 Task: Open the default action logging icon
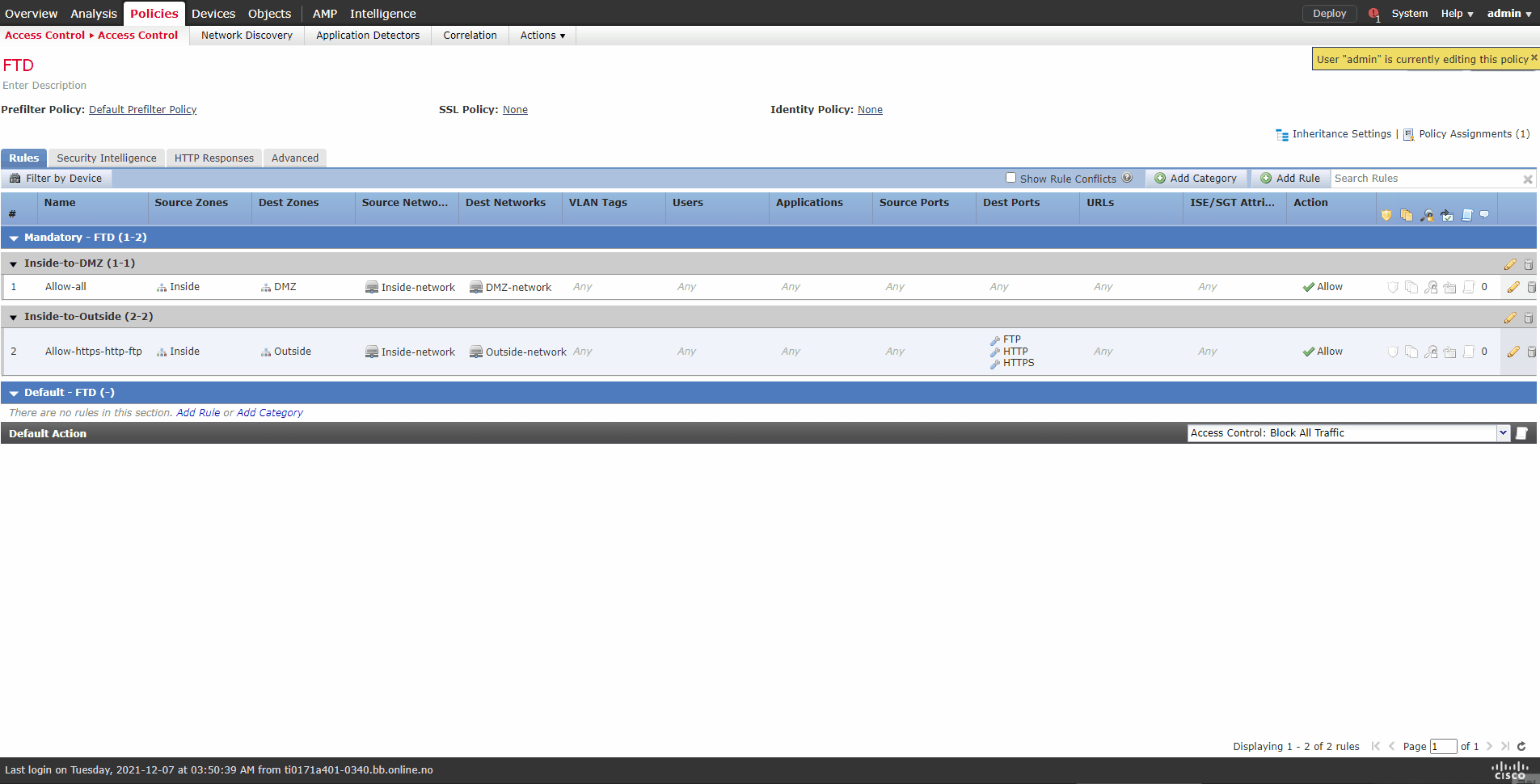pos(1521,433)
